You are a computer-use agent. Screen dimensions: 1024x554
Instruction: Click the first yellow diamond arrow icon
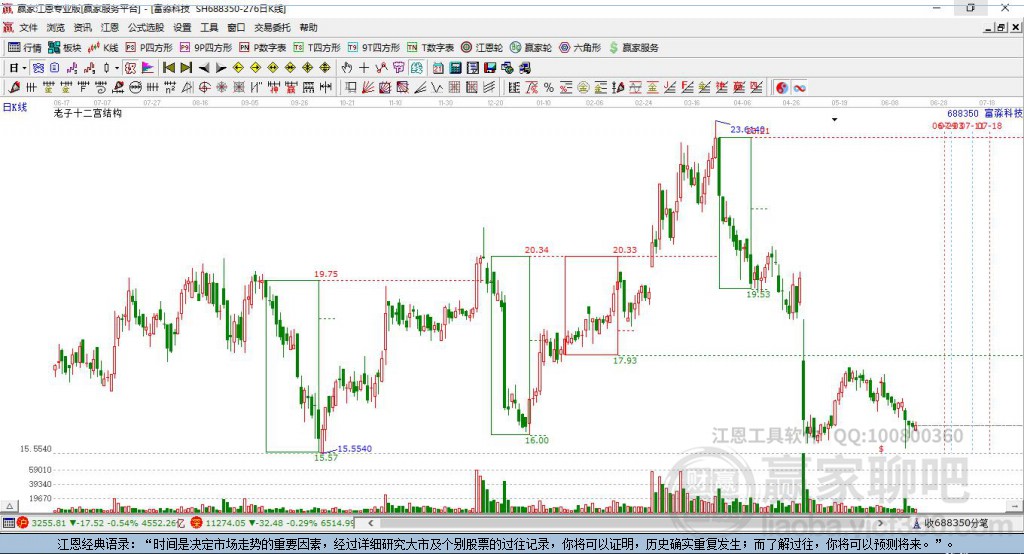[238, 68]
